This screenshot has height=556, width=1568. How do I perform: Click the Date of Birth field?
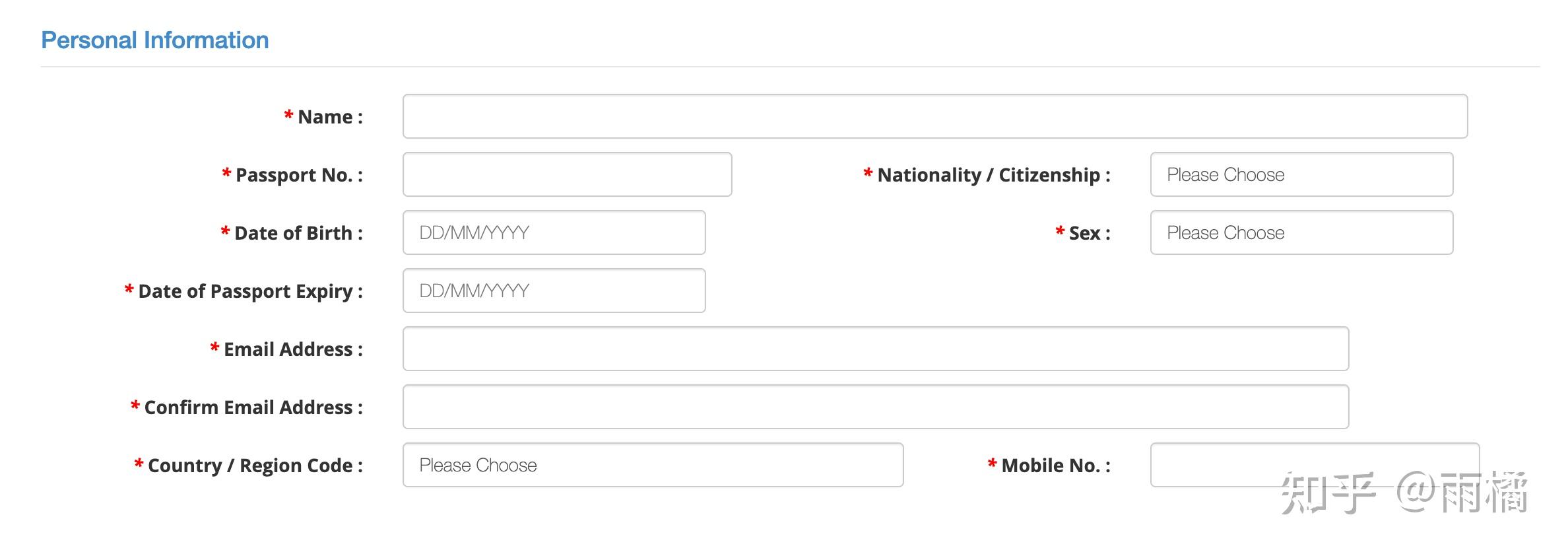click(554, 232)
